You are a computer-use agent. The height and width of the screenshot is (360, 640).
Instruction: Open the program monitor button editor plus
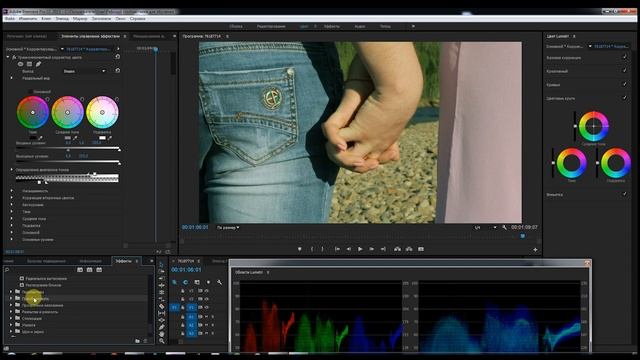535,250
